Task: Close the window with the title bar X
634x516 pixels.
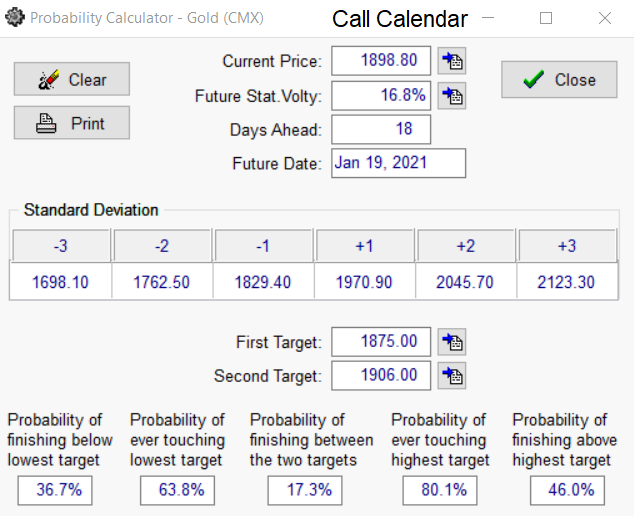Action: click(605, 18)
